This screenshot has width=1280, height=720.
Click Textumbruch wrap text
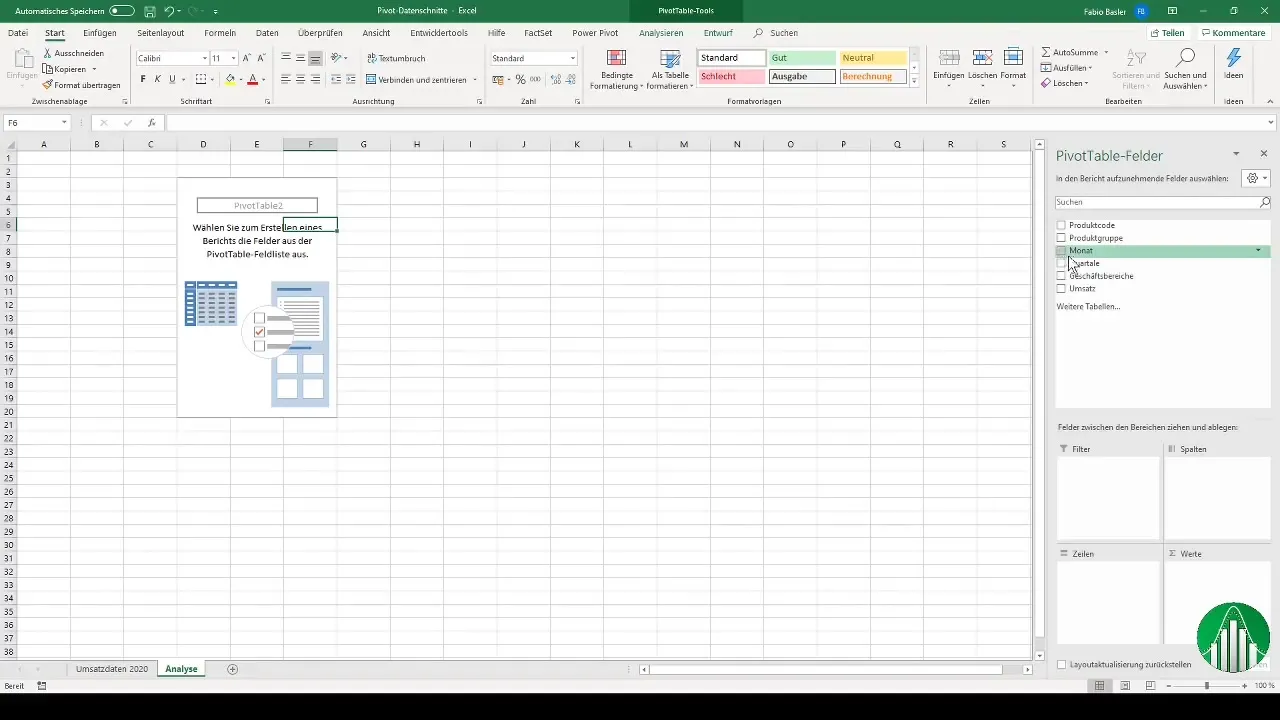tap(396, 58)
